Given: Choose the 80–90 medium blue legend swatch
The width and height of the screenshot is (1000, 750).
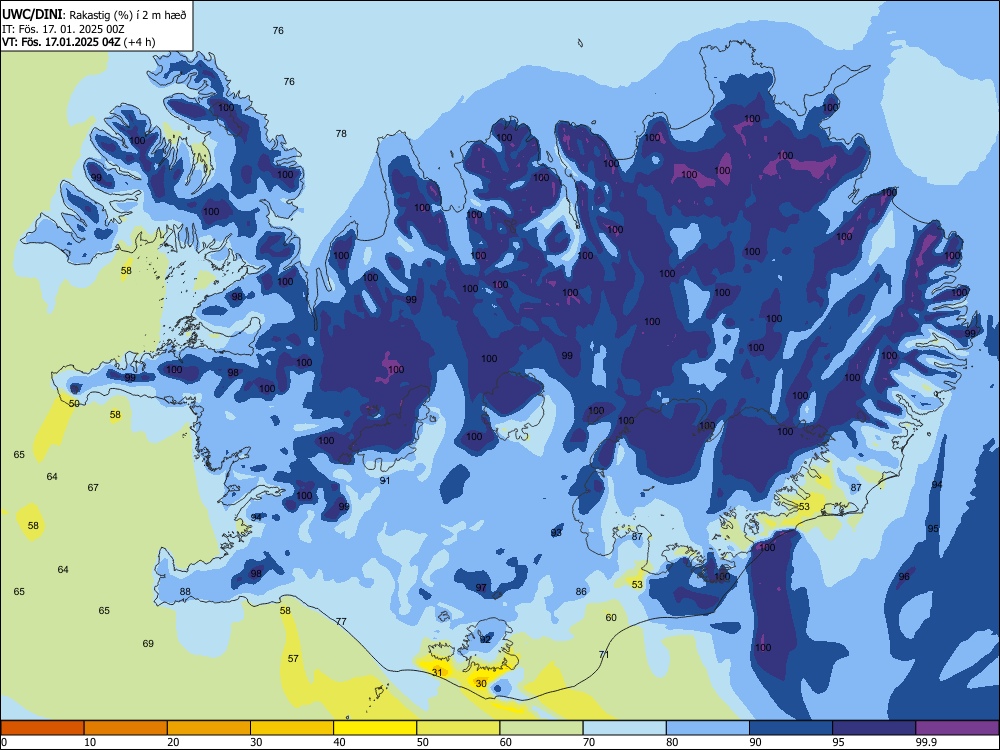Looking at the screenshot, I should (708, 728).
